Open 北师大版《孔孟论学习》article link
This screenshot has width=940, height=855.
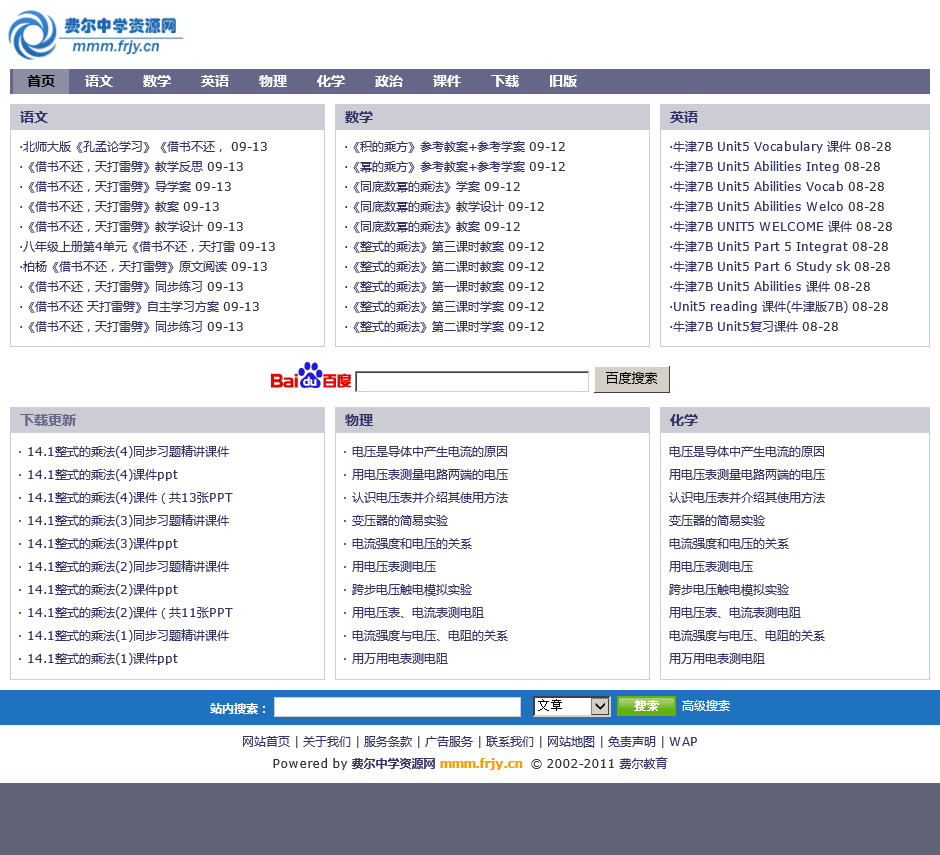click(x=122, y=147)
